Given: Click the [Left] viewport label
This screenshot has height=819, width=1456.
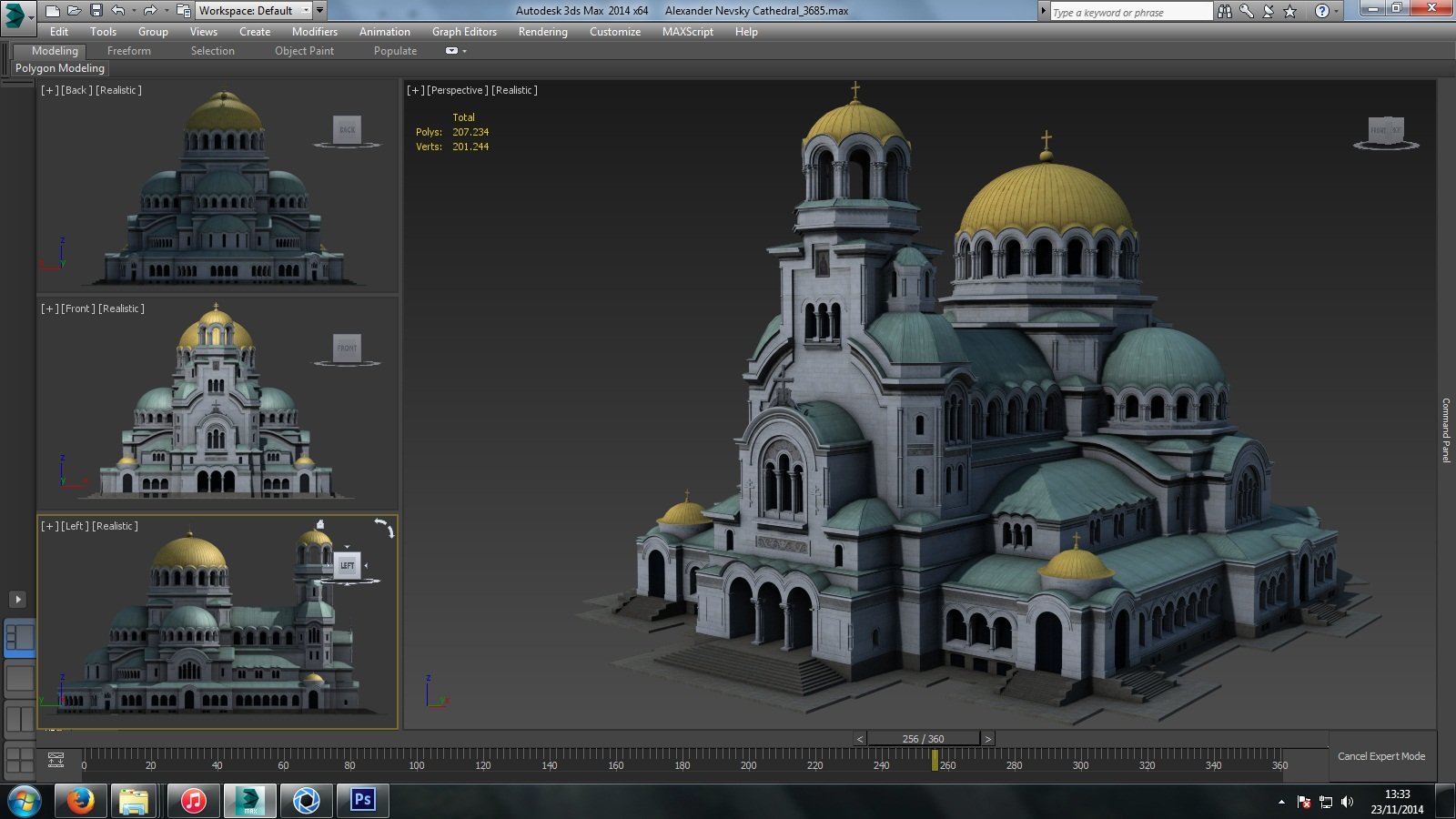Looking at the screenshot, I should (x=75, y=526).
